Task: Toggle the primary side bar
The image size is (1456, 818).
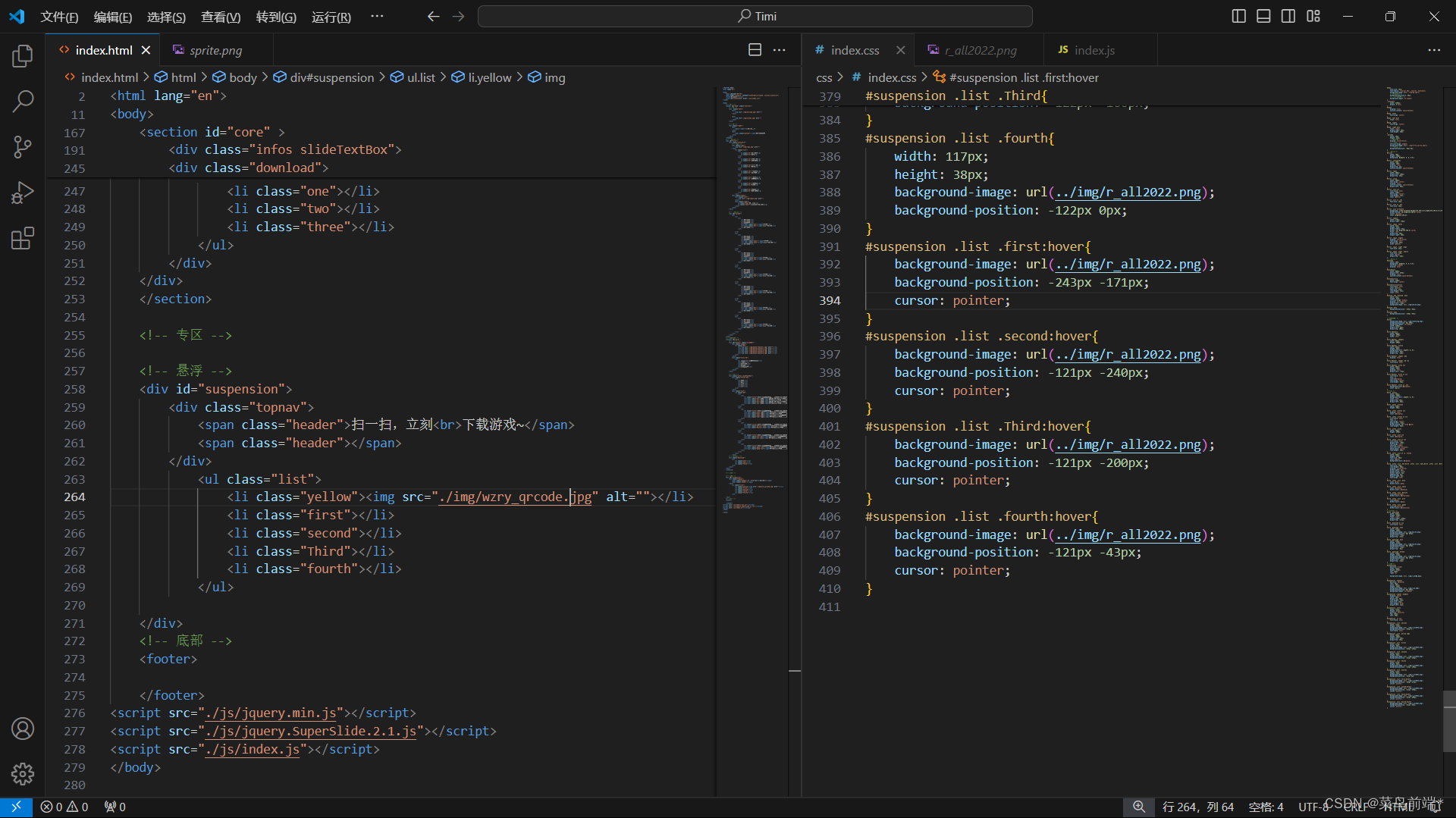Action: (1239, 16)
